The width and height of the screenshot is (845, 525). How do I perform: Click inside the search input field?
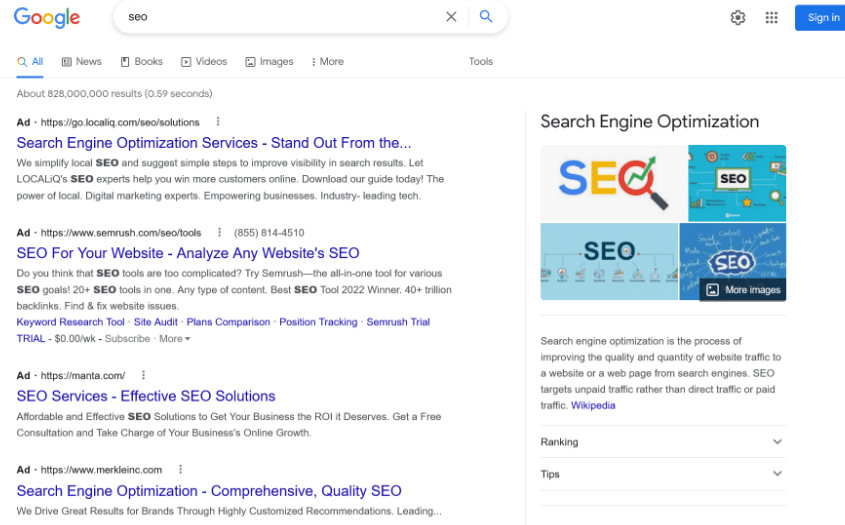click(x=280, y=17)
